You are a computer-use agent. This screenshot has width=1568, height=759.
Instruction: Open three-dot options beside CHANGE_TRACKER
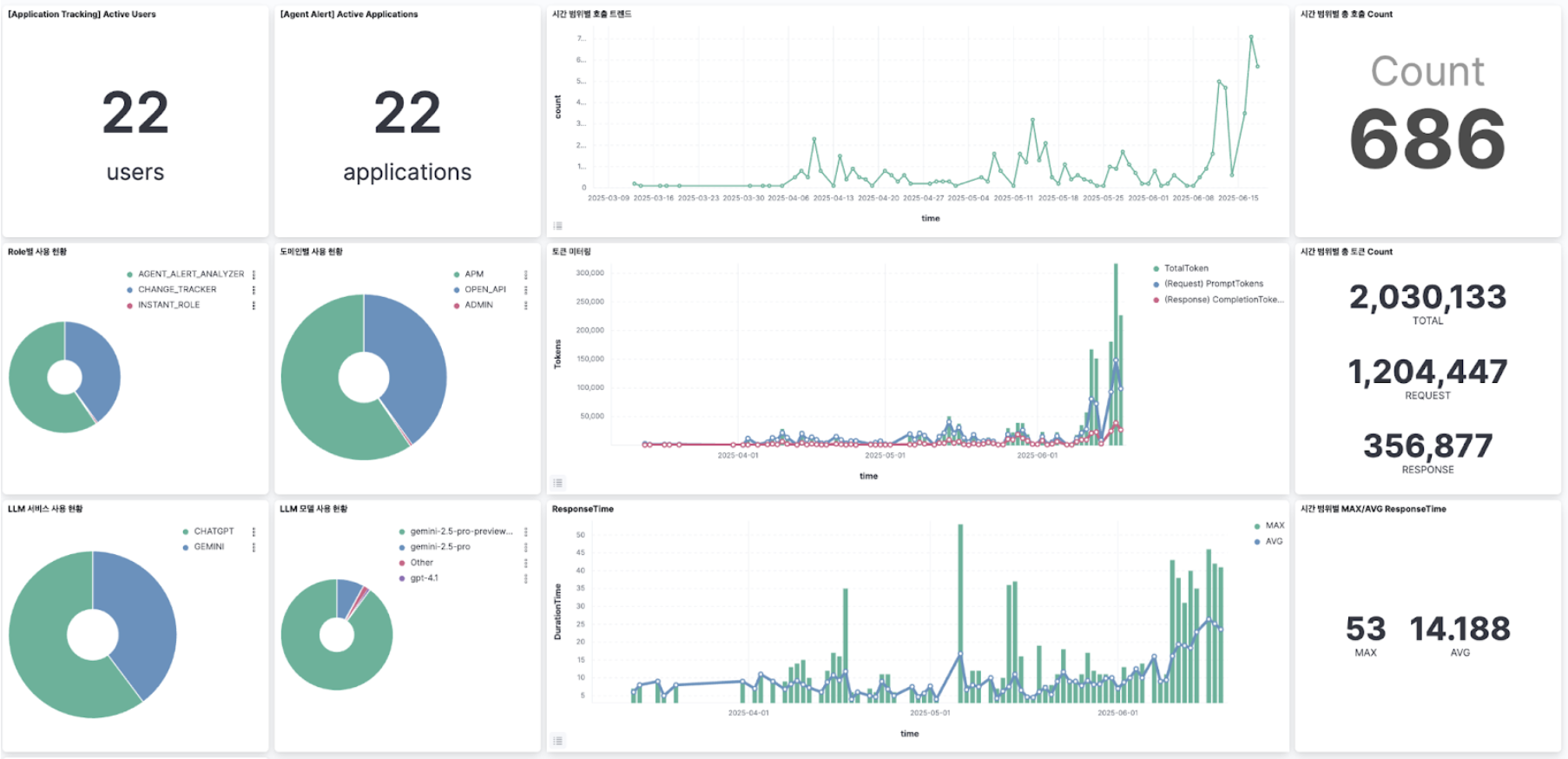(254, 290)
